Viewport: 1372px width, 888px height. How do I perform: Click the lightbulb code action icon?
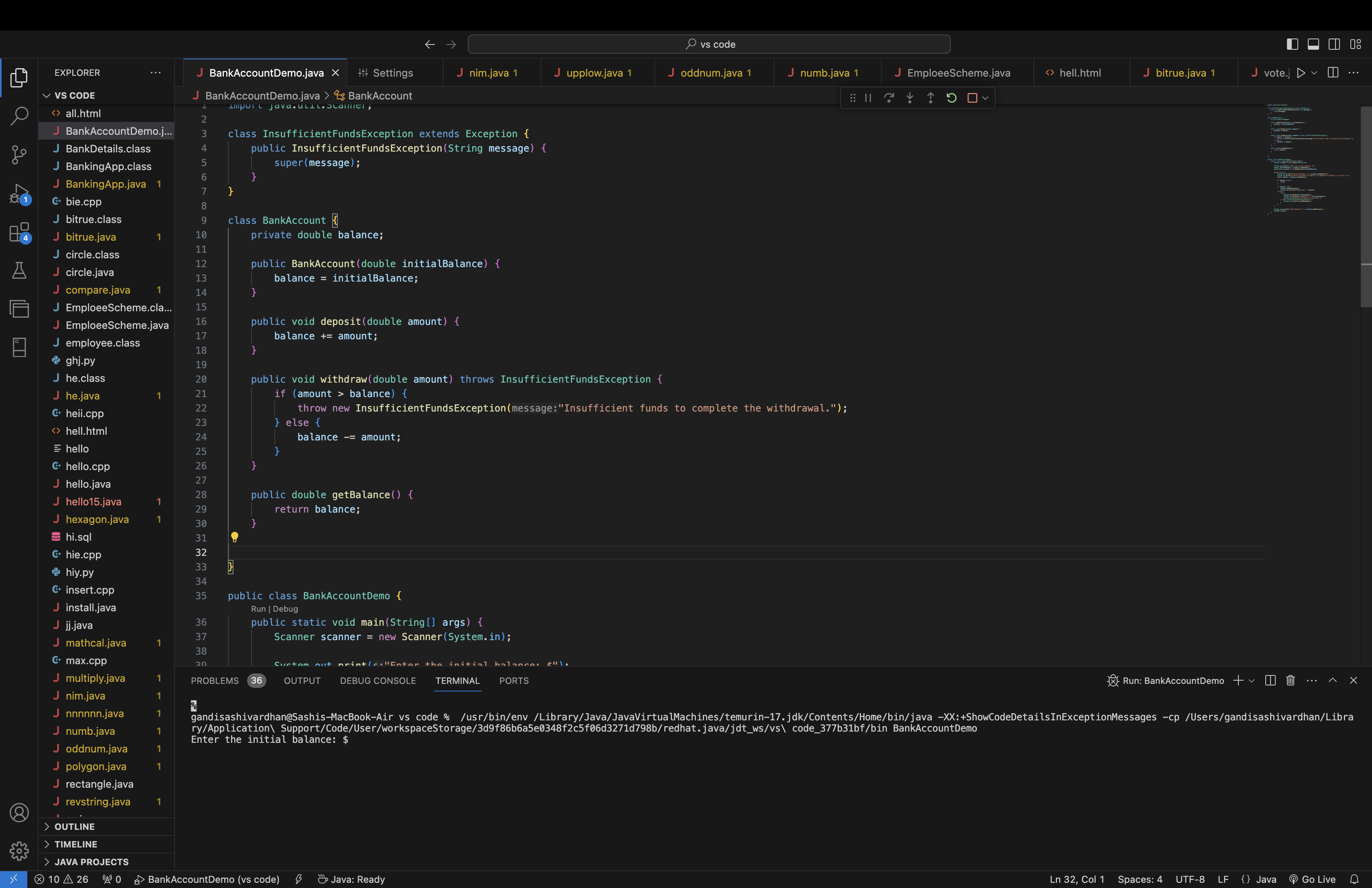point(234,537)
